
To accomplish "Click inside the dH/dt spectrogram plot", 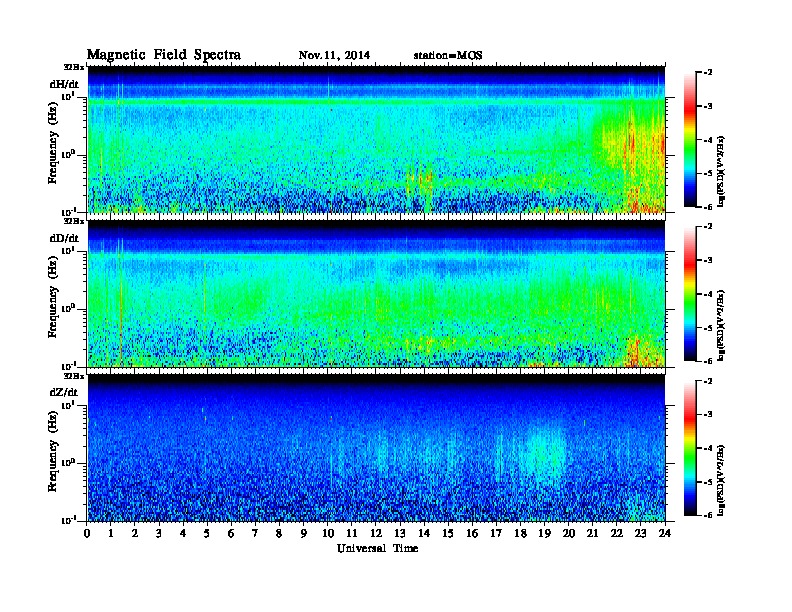I will pos(376,139).
